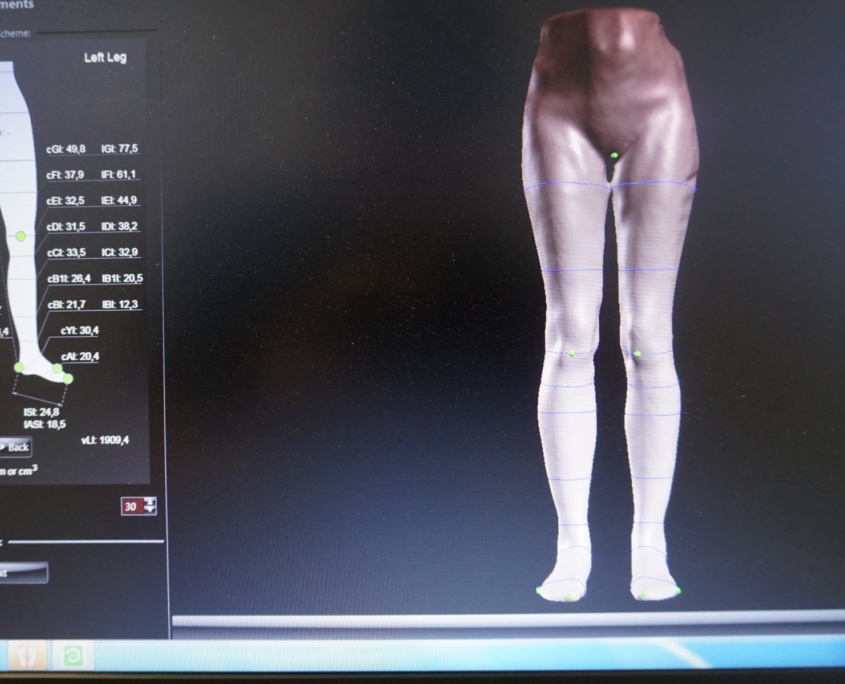Click the horizontal bar beneath the 3D view

tap(508, 622)
